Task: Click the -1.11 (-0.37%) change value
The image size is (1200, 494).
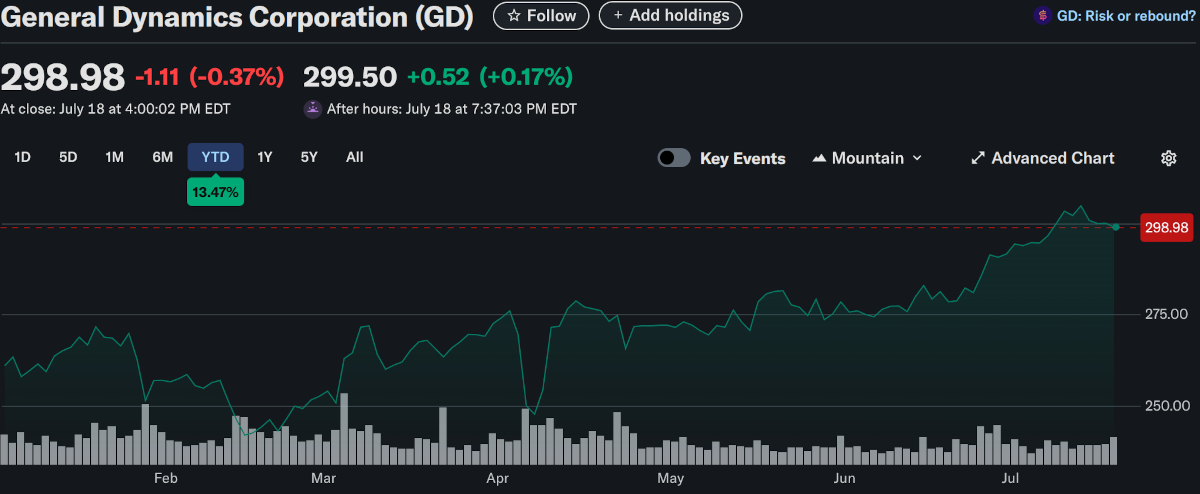Action: click(210, 76)
